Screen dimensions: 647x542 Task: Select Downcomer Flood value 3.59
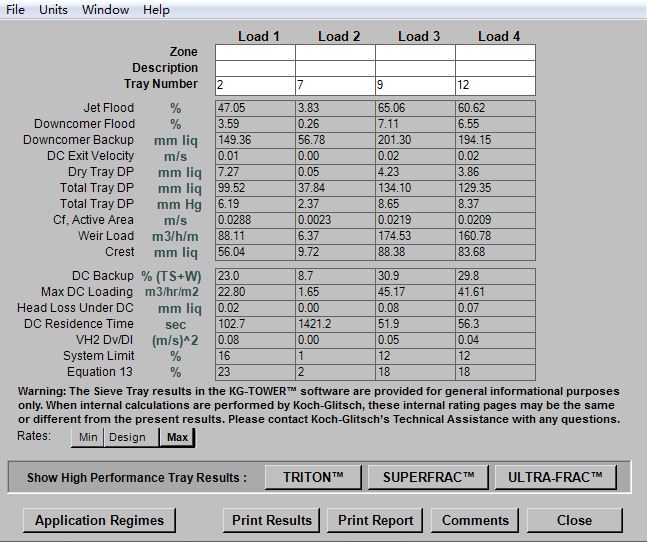[x=255, y=124]
